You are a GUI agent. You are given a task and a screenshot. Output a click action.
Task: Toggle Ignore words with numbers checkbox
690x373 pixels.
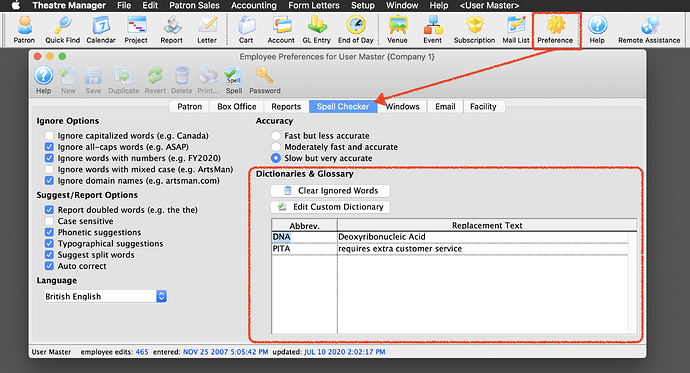click(x=49, y=158)
